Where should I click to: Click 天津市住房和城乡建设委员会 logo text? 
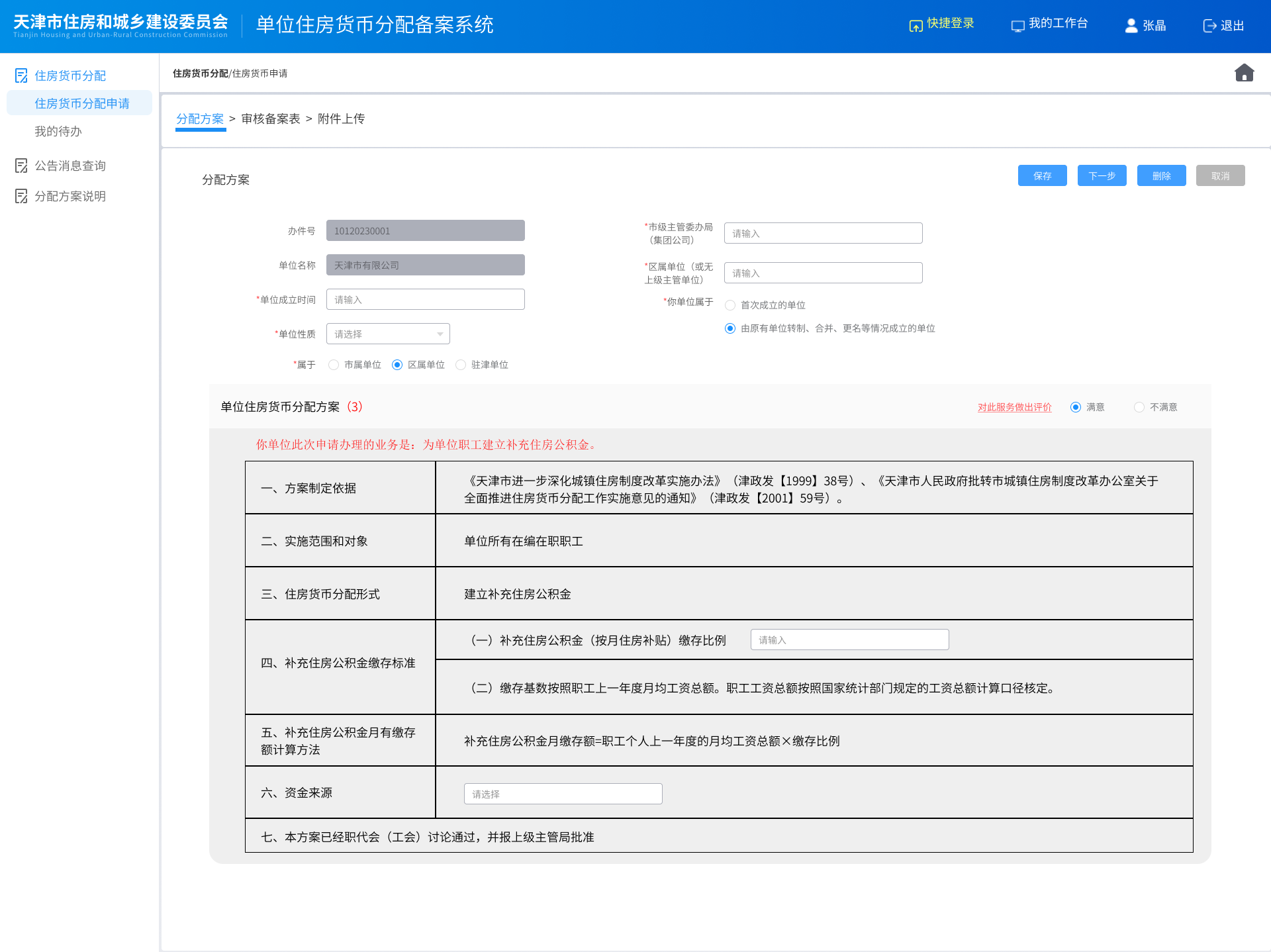[120, 22]
